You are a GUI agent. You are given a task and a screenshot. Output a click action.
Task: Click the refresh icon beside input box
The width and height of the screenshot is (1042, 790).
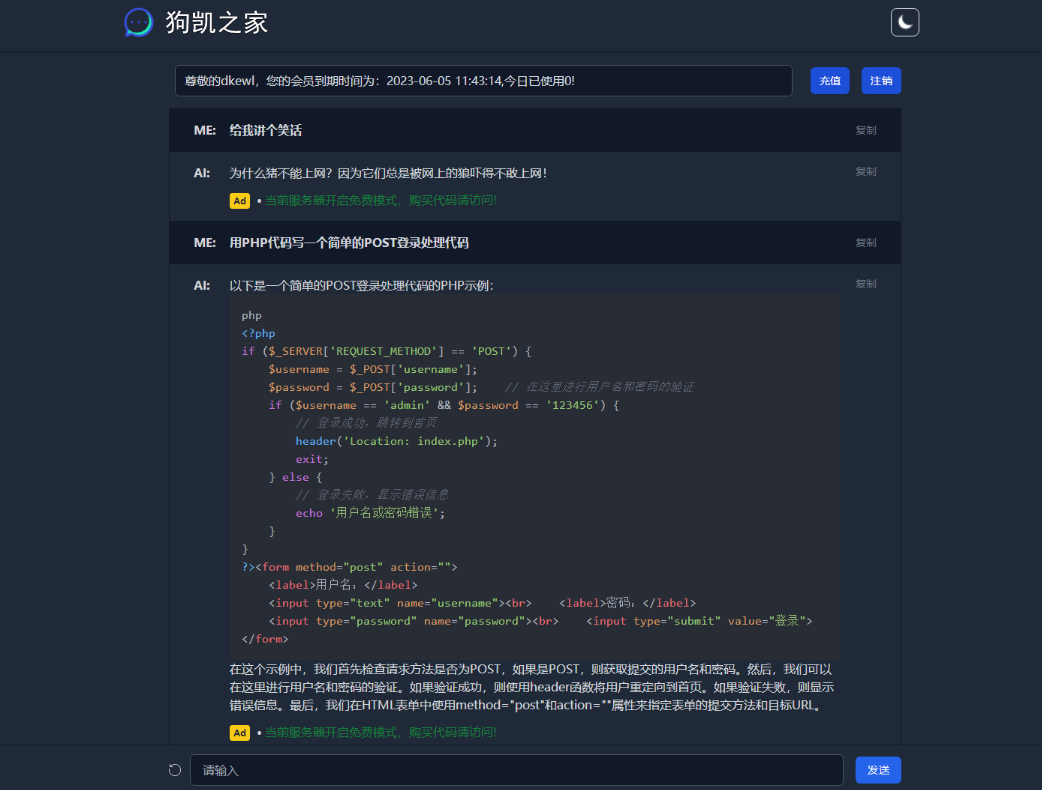pos(175,770)
